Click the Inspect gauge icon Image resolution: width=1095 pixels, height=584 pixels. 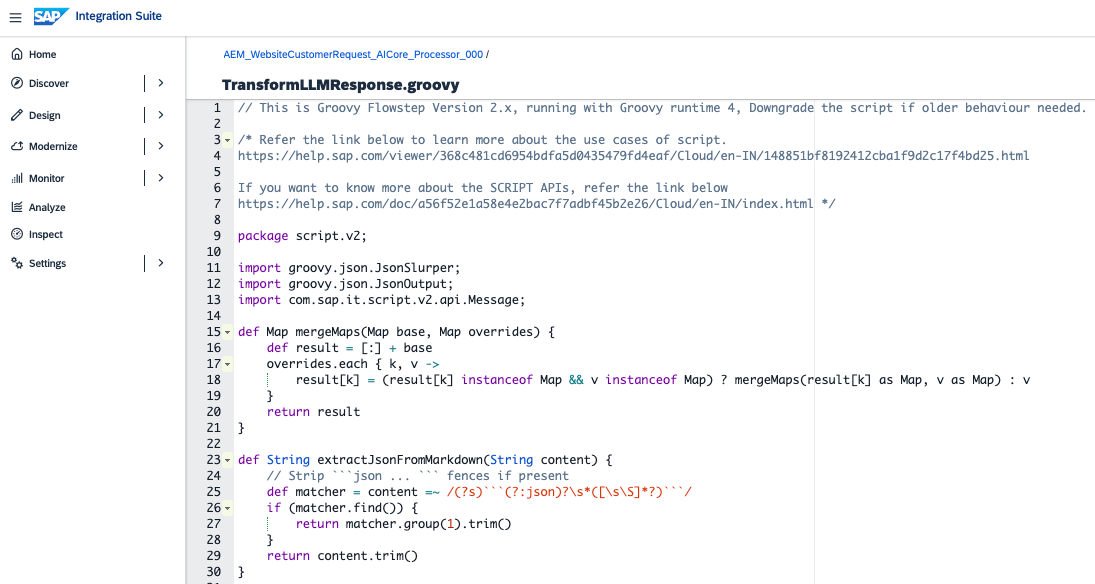tap(17, 234)
